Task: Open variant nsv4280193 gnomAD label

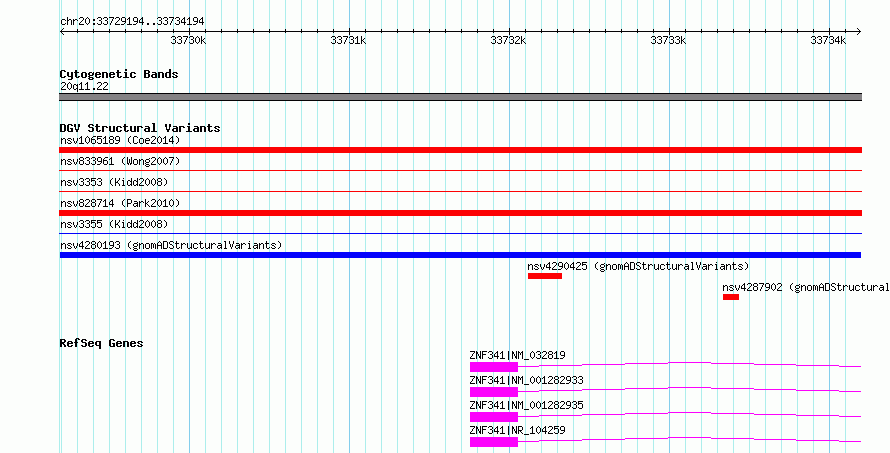Action: (171, 245)
